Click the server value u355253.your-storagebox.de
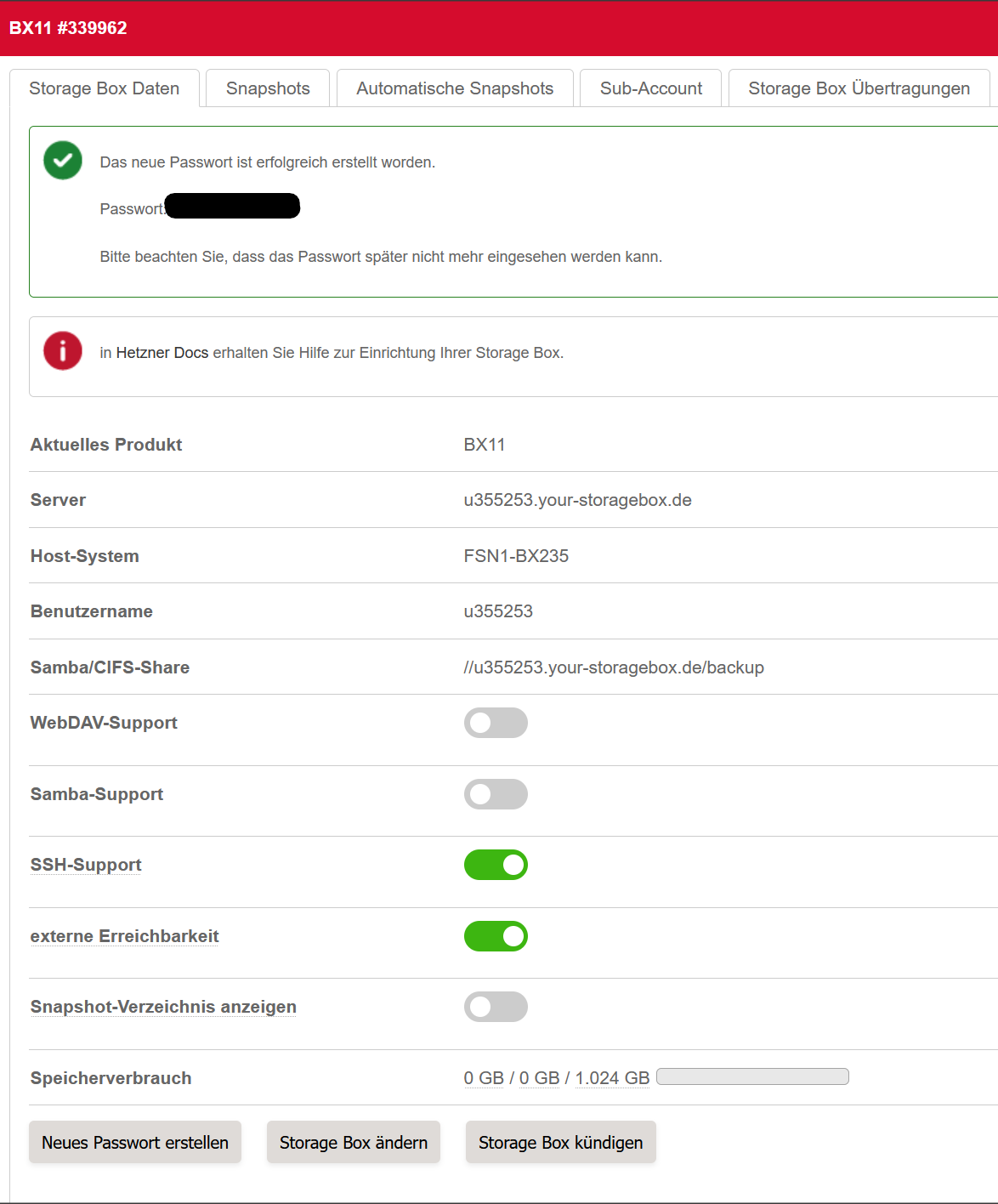This screenshot has width=998, height=1204. click(x=578, y=500)
